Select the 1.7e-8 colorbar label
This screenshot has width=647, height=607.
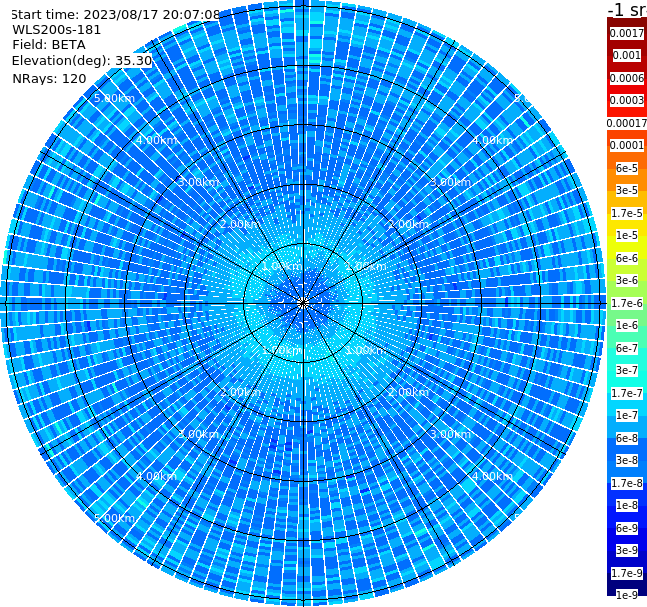pyautogui.click(x=627, y=483)
